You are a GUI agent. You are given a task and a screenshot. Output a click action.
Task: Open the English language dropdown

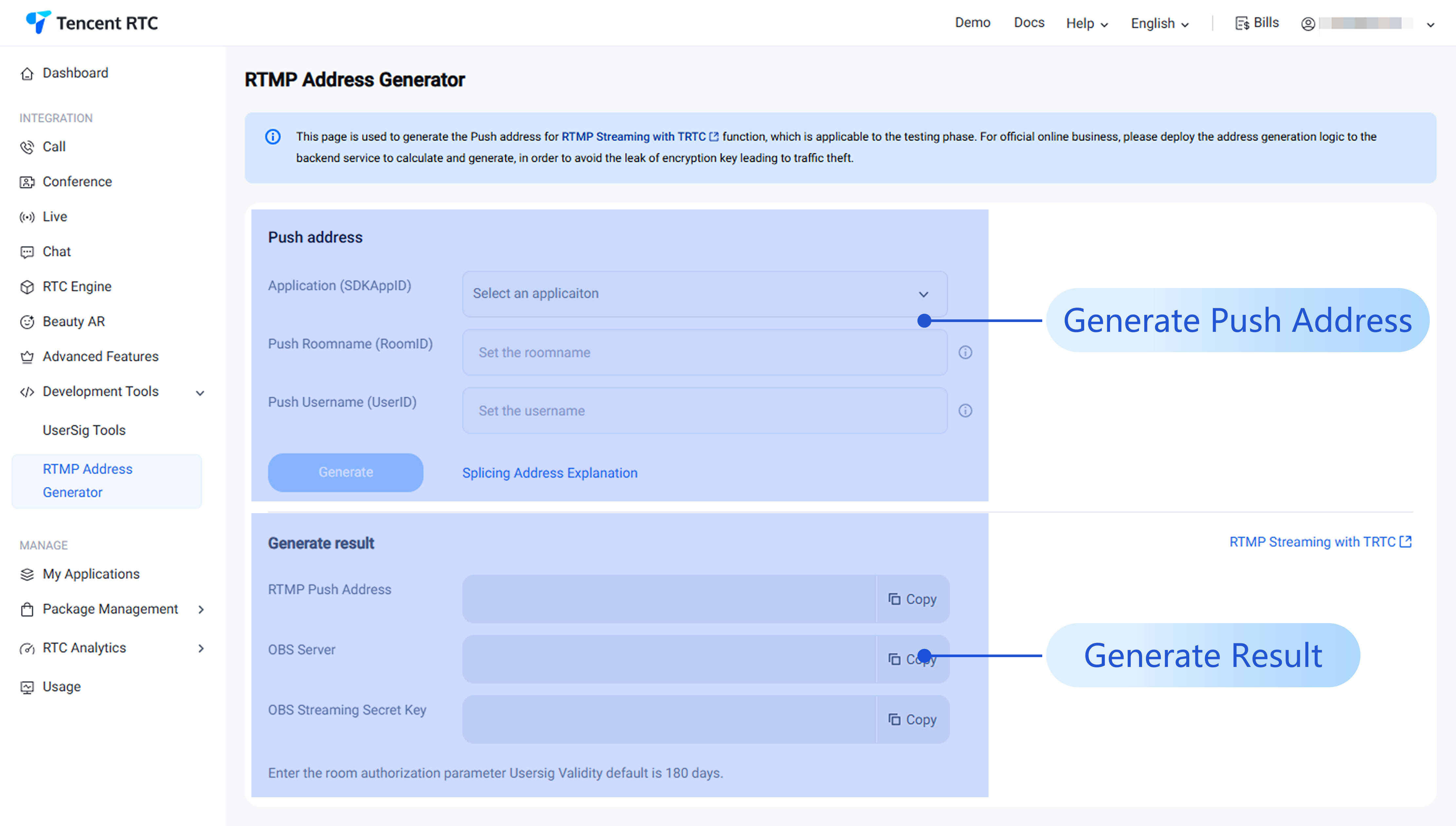(1159, 24)
